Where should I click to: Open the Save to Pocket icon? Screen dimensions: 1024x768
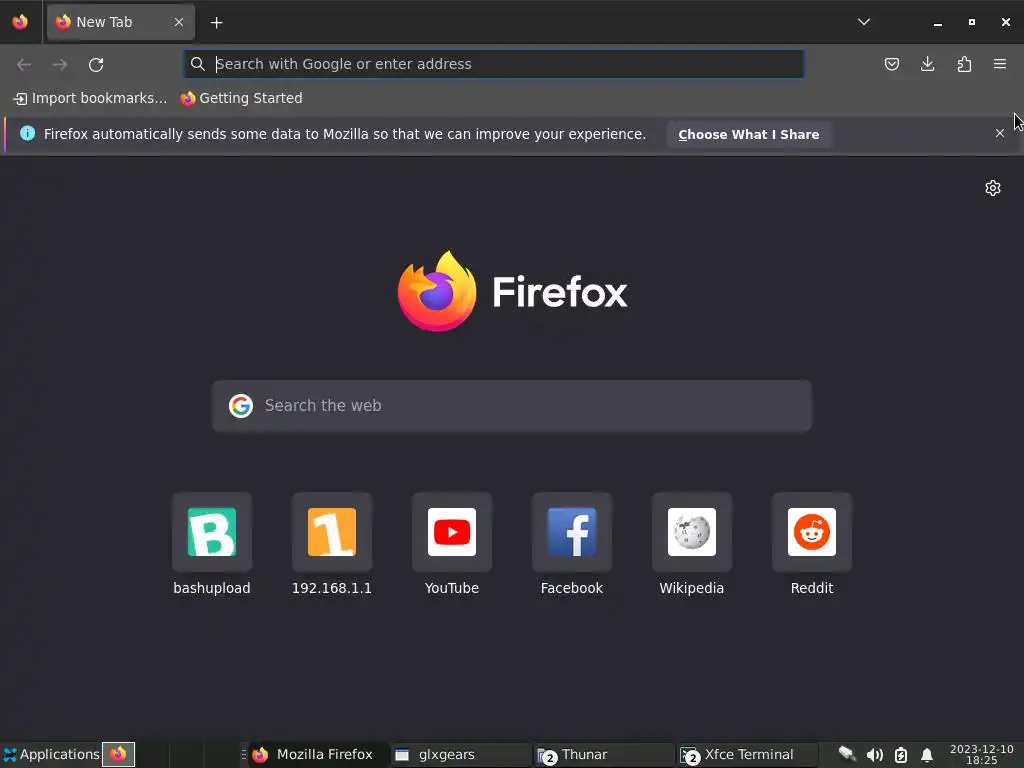pos(891,64)
